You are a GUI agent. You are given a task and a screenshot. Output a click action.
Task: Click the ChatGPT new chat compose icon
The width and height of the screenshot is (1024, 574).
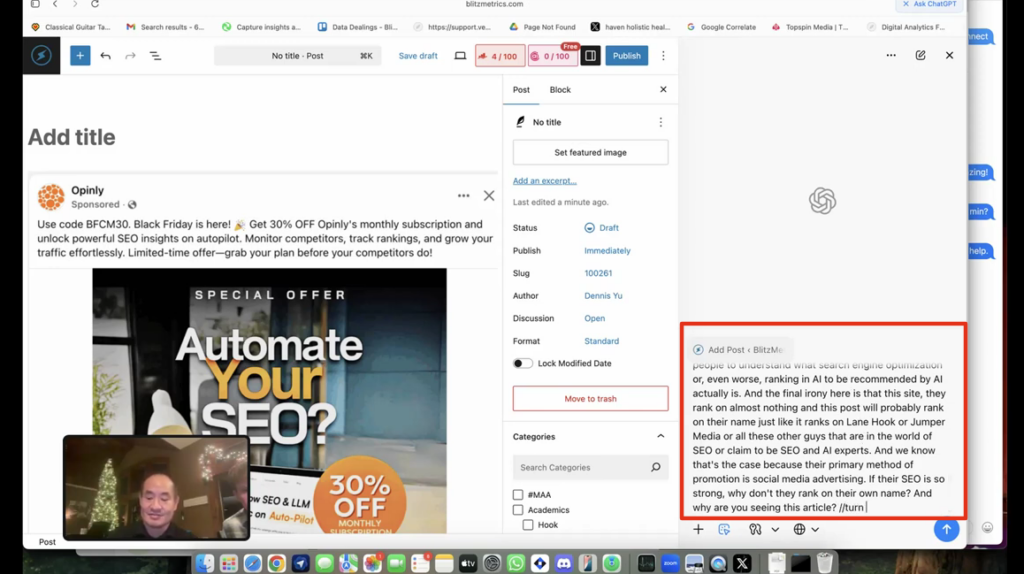(920, 56)
